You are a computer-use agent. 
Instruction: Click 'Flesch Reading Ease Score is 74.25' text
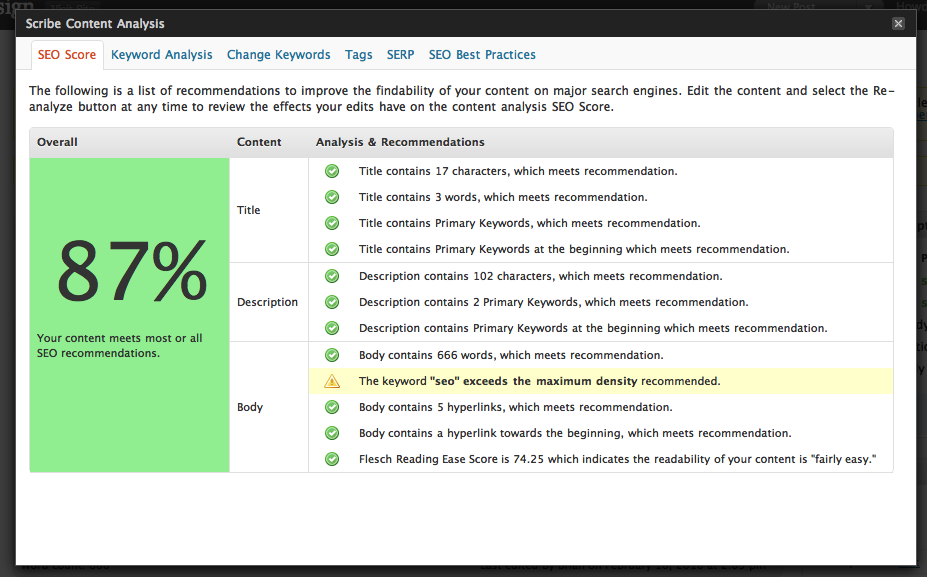617,459
